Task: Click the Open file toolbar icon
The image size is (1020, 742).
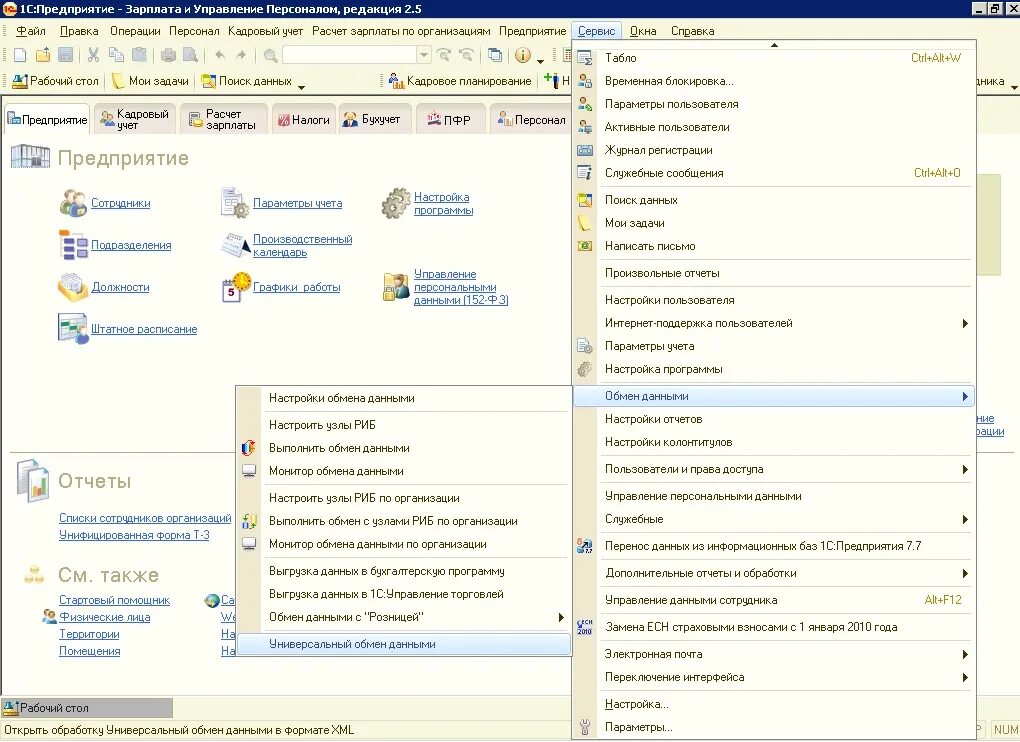Action: point(43,55)
